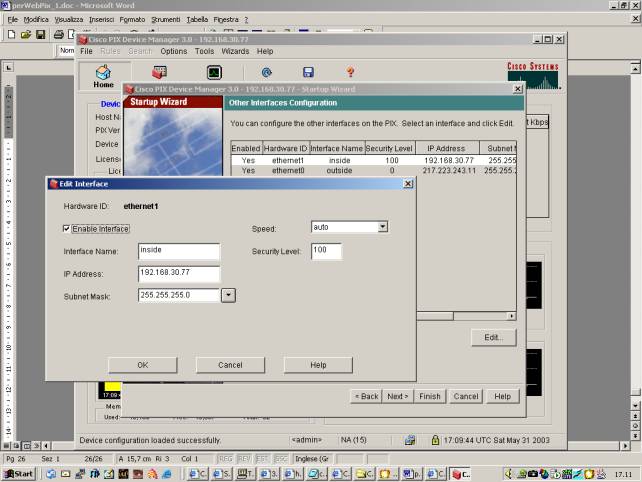Open the Help menu in PIX Device Manager
This screenshot has height=482, width=642.
[x=265, y=51]
